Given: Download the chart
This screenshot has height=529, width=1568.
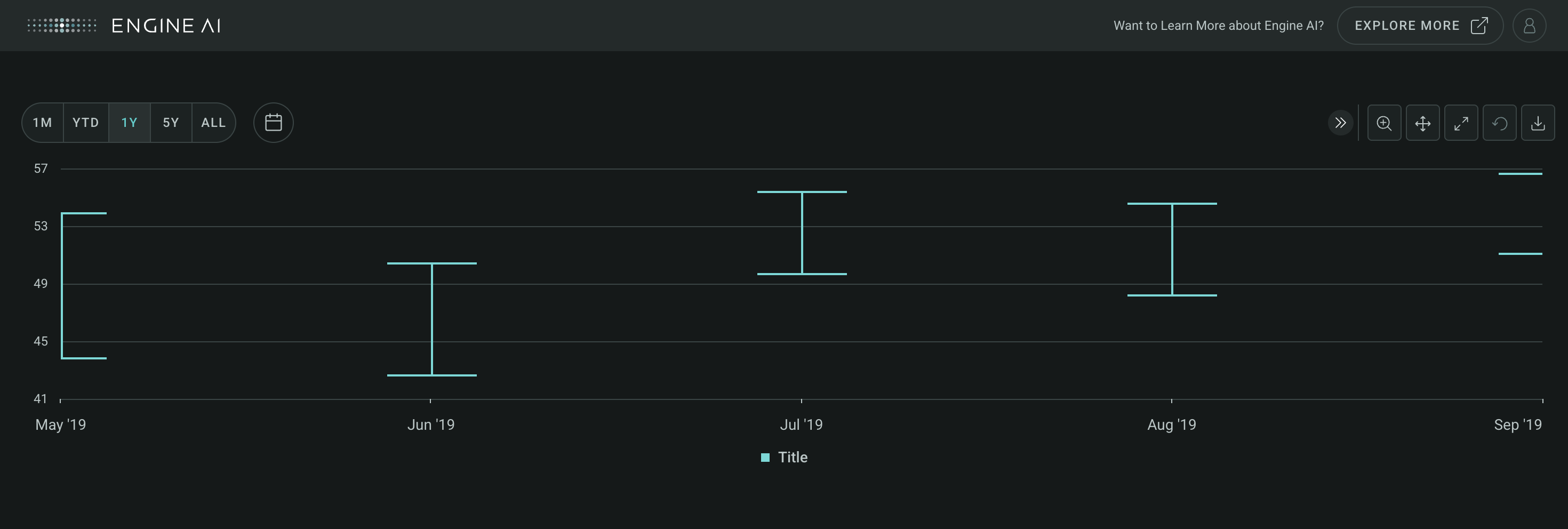Looking at the screenshot, I should pyautogui.click(x=1538, y=123).
